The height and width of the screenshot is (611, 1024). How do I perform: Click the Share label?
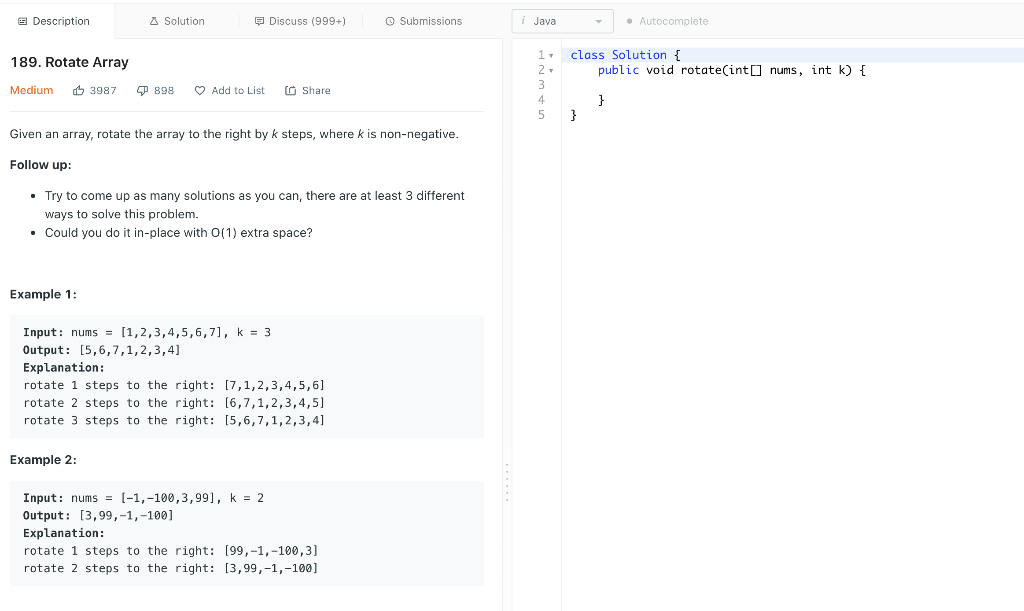(x=316, y=91)
